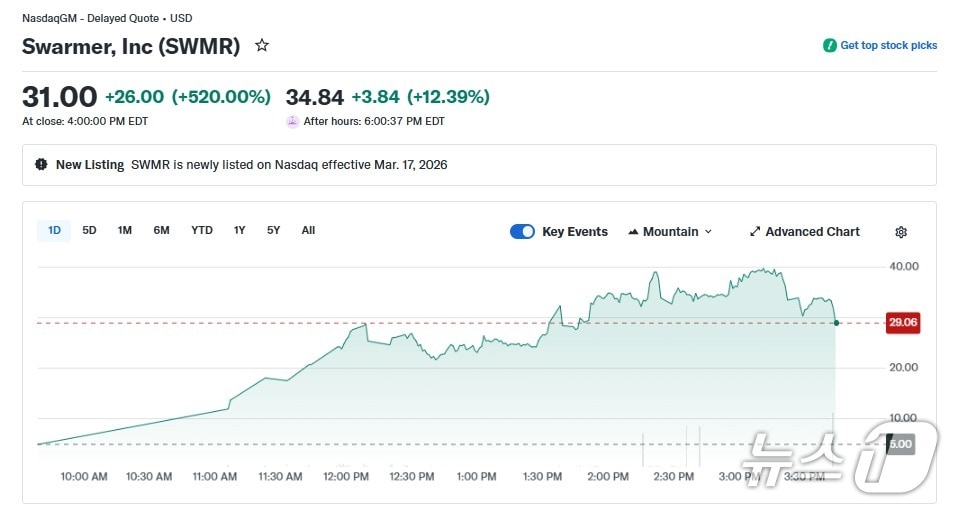Select the 1M chart range
The image size is (953, 508).
pos(125,231)
